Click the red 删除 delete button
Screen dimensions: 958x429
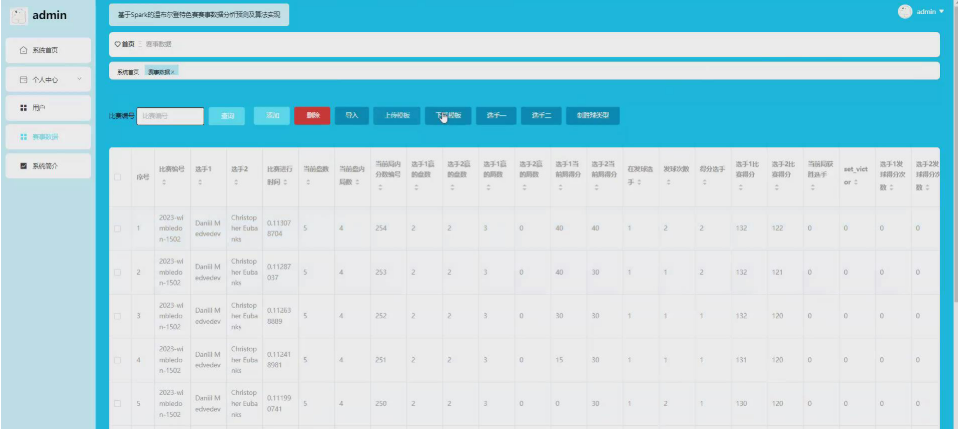pos(312,116)
